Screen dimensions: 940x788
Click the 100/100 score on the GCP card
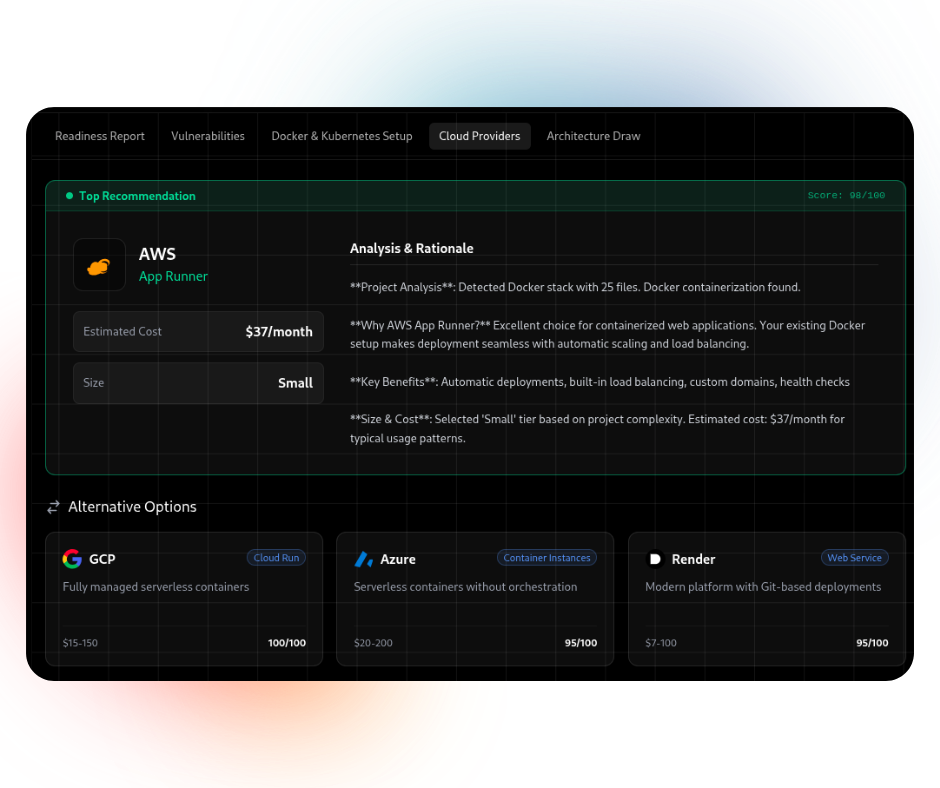pos(287,643)
